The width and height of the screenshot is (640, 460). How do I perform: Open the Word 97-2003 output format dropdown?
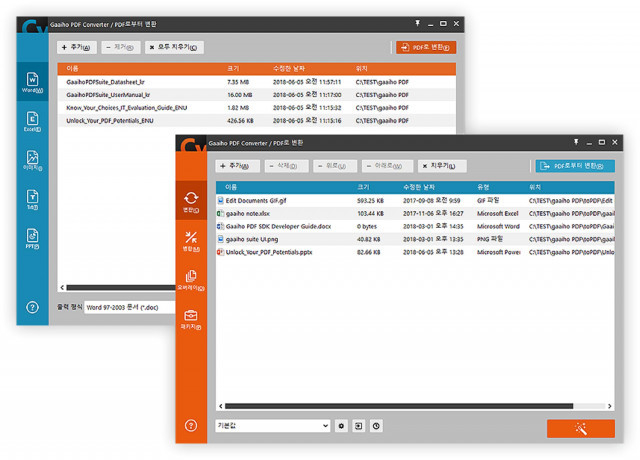130,307
